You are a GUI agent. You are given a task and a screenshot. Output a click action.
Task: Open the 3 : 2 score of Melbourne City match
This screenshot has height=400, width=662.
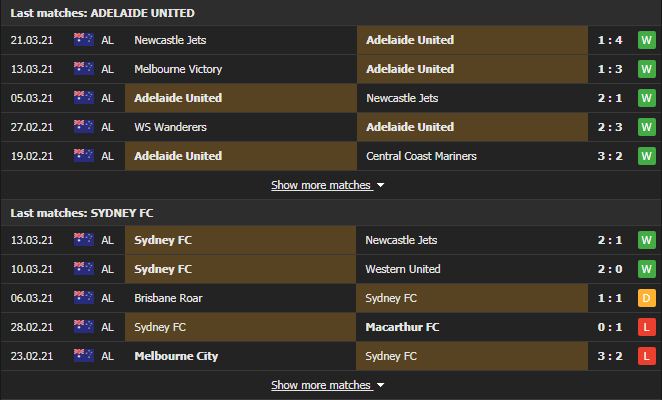tap(610, 356)
